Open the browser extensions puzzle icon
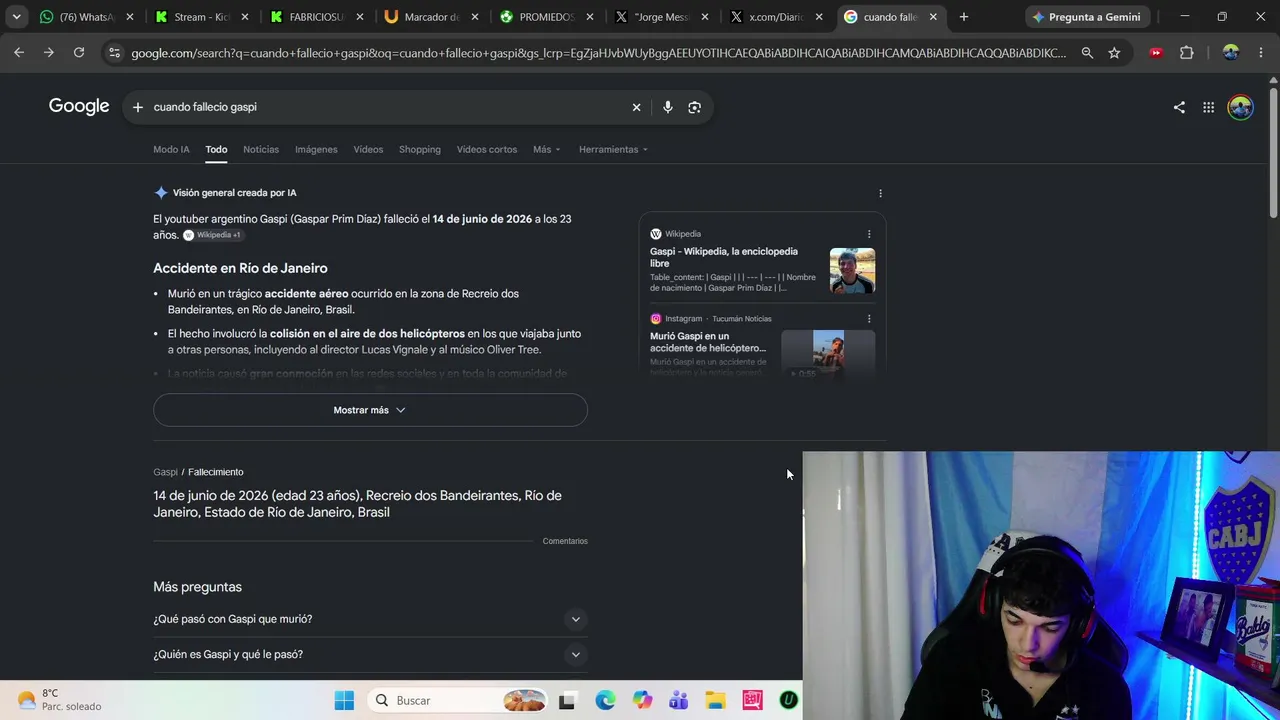Image resolution: width=1280 pixels, height=720 pixels. pyautogui.click(x=1187, y=53)
